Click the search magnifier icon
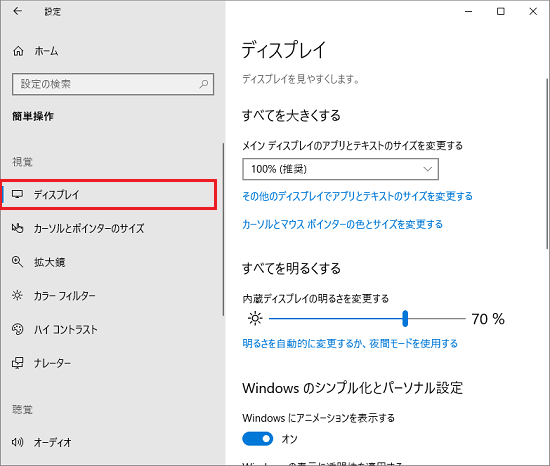The height and width of the screenshot is (466, 550). click(203, 84)
